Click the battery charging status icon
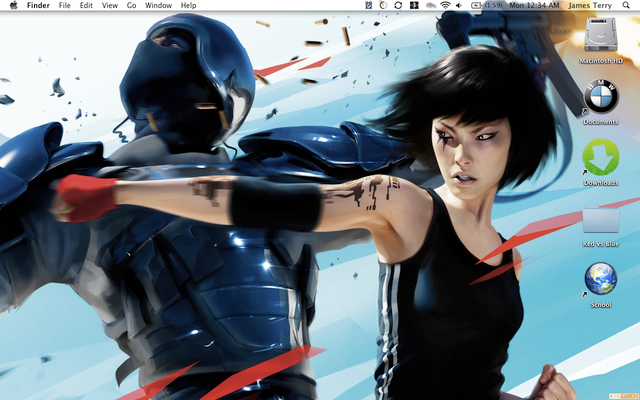The width and height of the screenshot is (640, 400). 476,5
